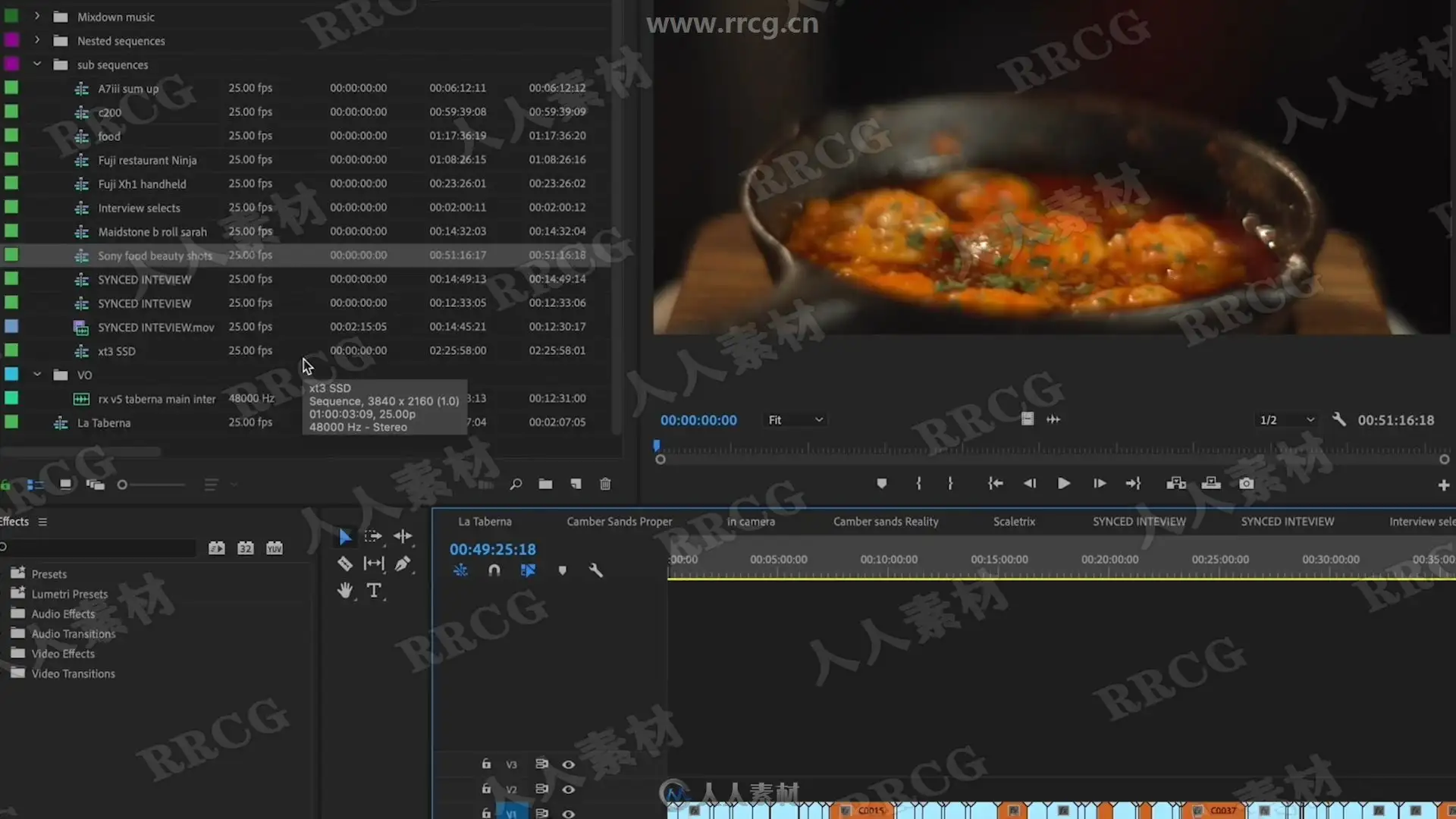Select the Razor tool
The image size is (1456, 819).
(344, 563)
